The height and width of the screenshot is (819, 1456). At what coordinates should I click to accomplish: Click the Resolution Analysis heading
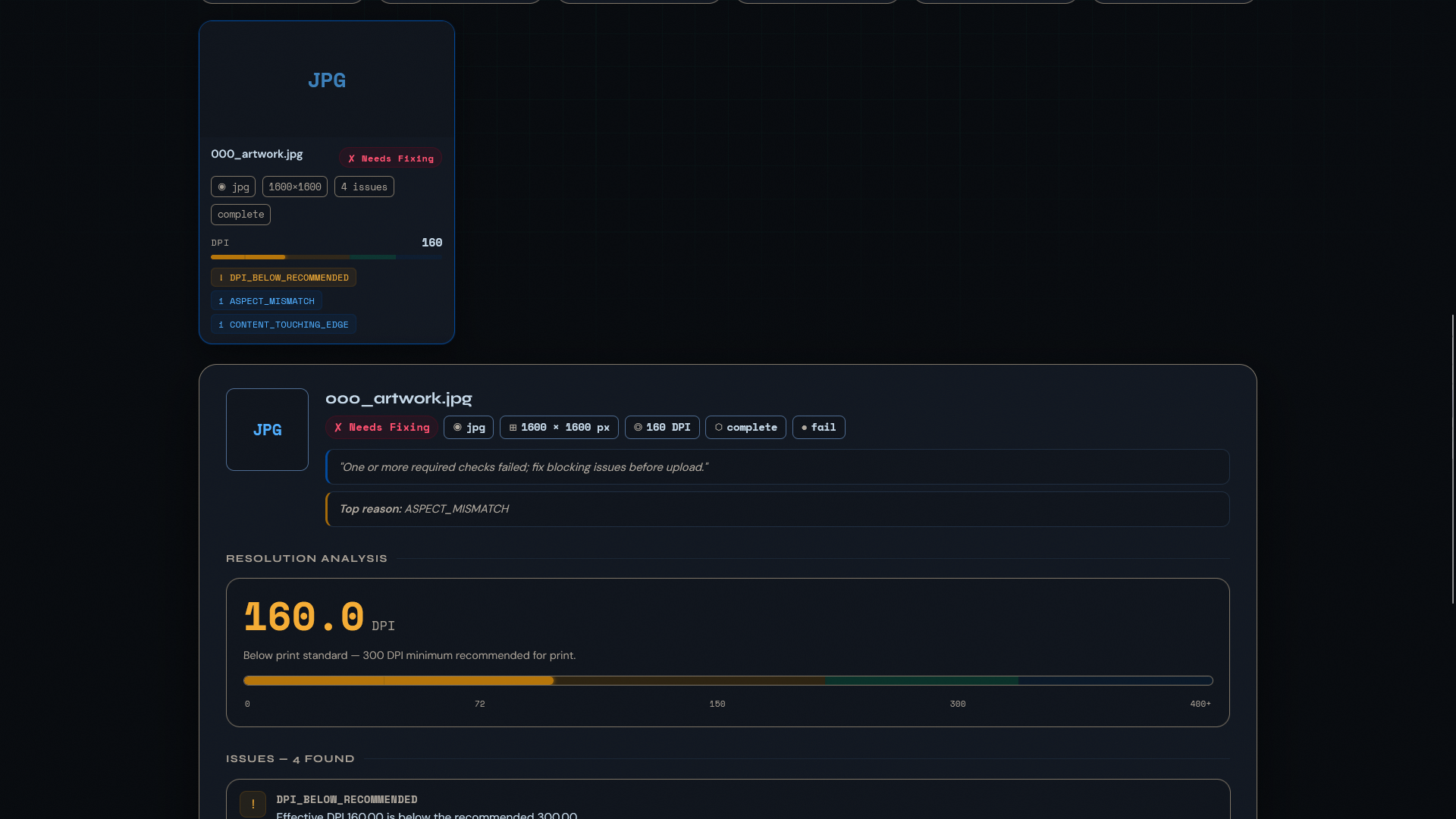(x=306, y=559)
